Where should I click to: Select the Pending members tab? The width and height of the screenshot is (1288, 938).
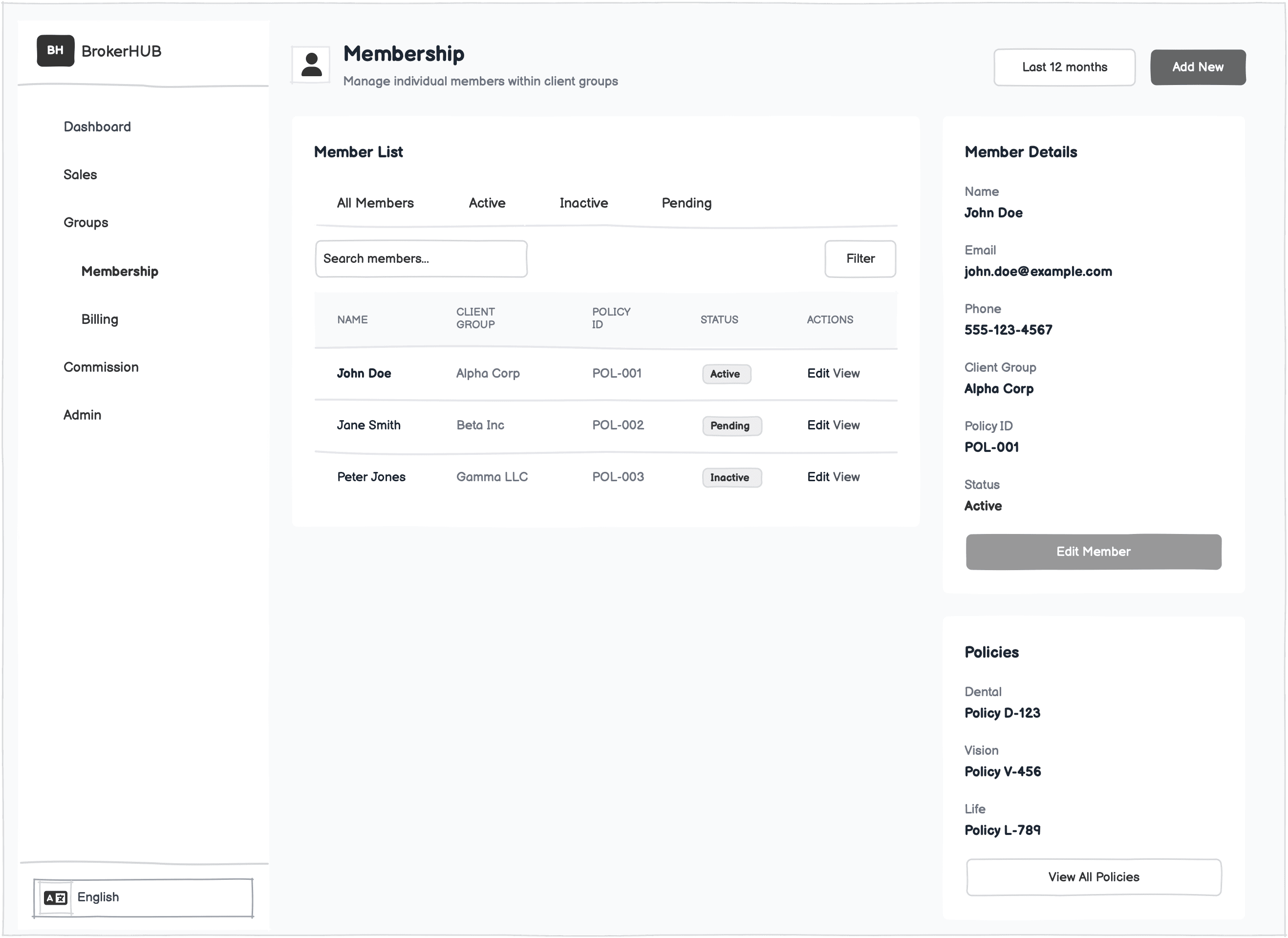point(686,203)
